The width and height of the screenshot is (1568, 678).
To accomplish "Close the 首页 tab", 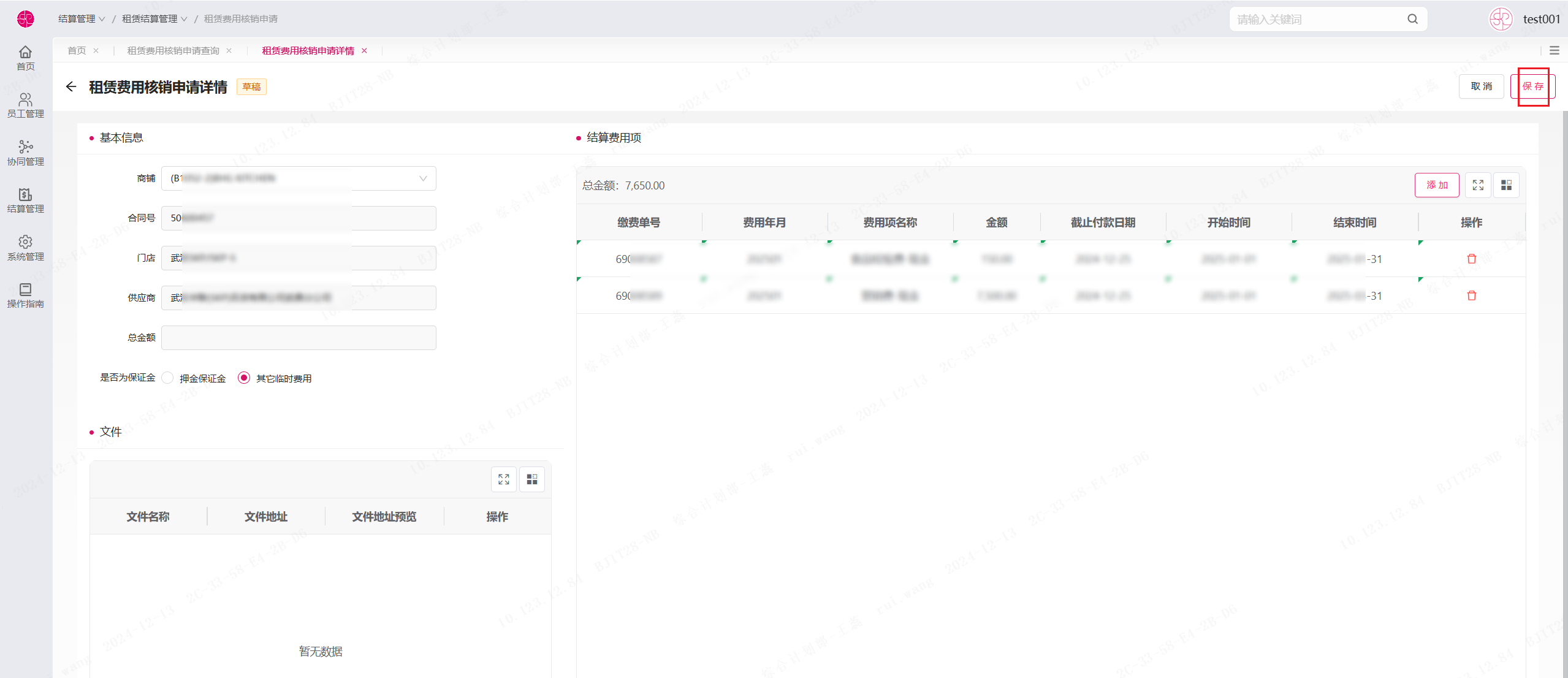I will (96, 51).
